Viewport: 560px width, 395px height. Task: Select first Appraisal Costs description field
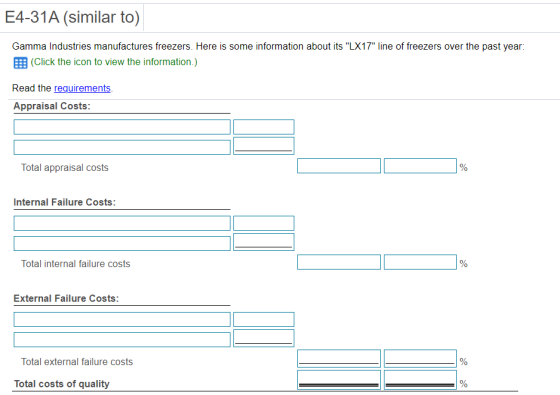122,127
